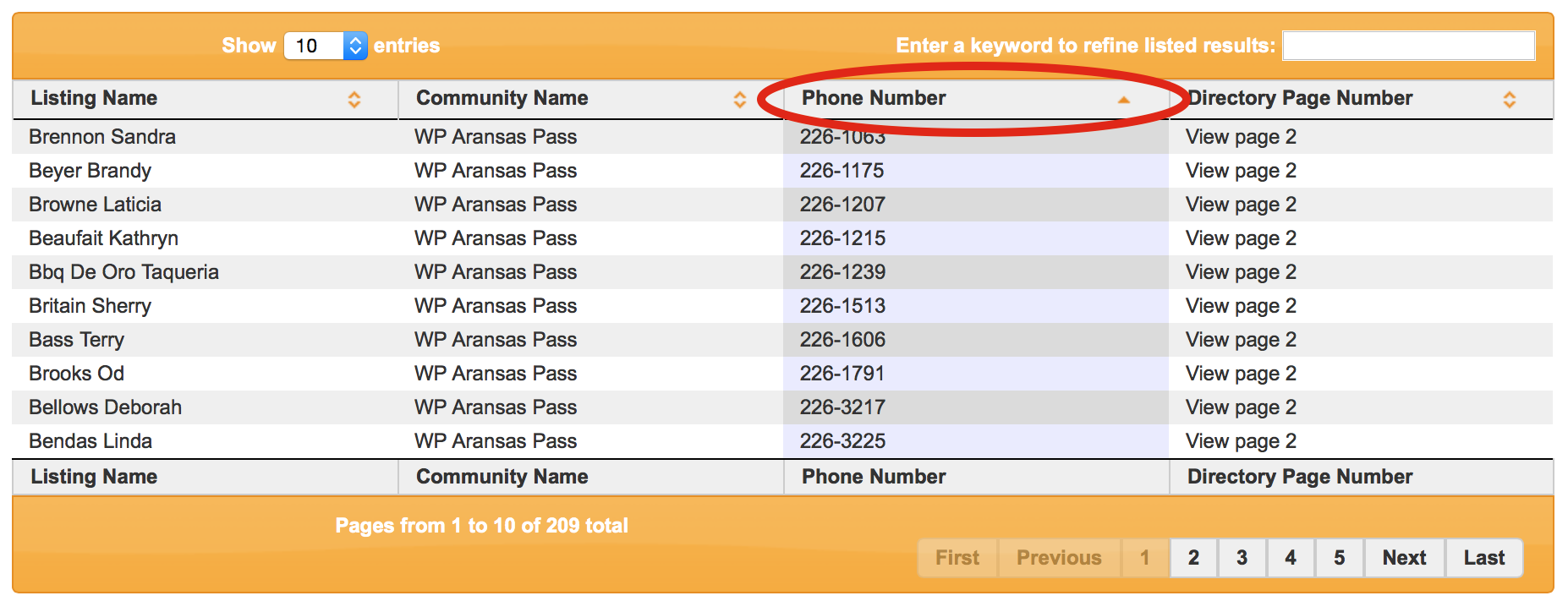Sort by Community Name column arrows
The width and height of the screenshot is (1568, 612).
pyautogui.click(x=740, y=100)
